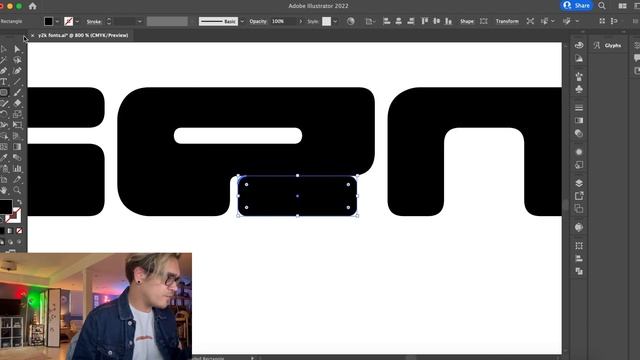Select the Eraser tool
This screenshot has height=360, width=640.
17,103
